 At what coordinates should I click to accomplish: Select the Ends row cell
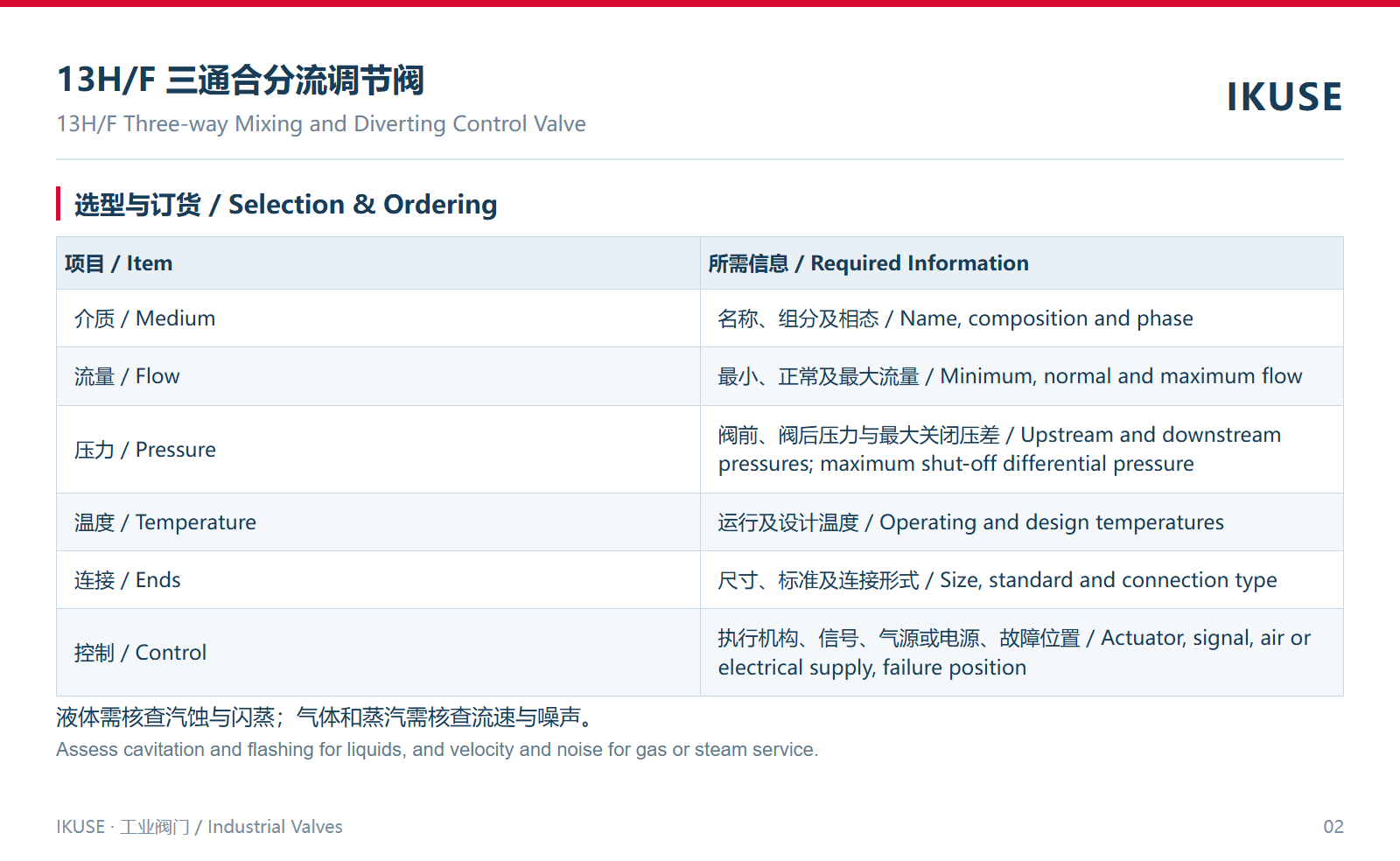tap(378, 580)
